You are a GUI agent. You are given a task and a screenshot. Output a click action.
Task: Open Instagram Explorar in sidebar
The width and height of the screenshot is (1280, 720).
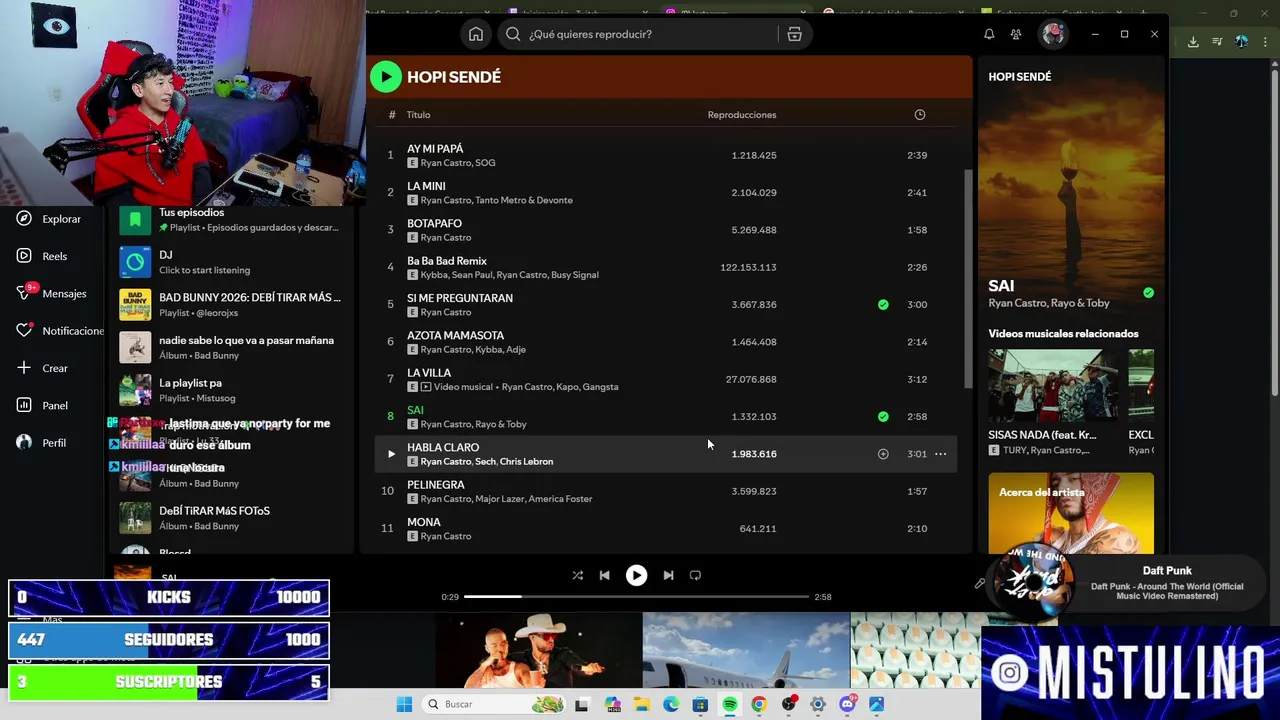pos(50,219)
